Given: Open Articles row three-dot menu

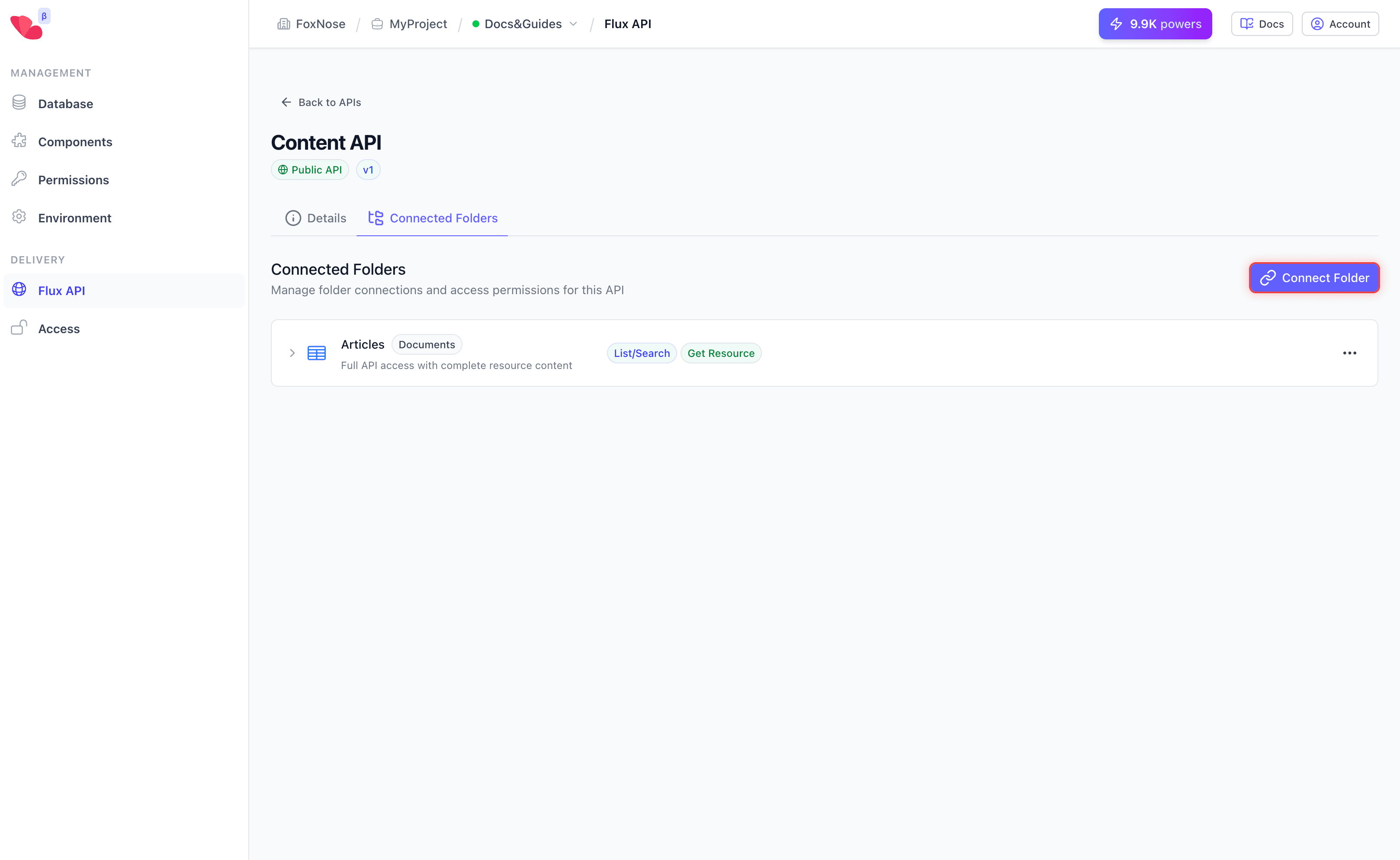Looking at the screenshot, I should (x=1349, y=353).
